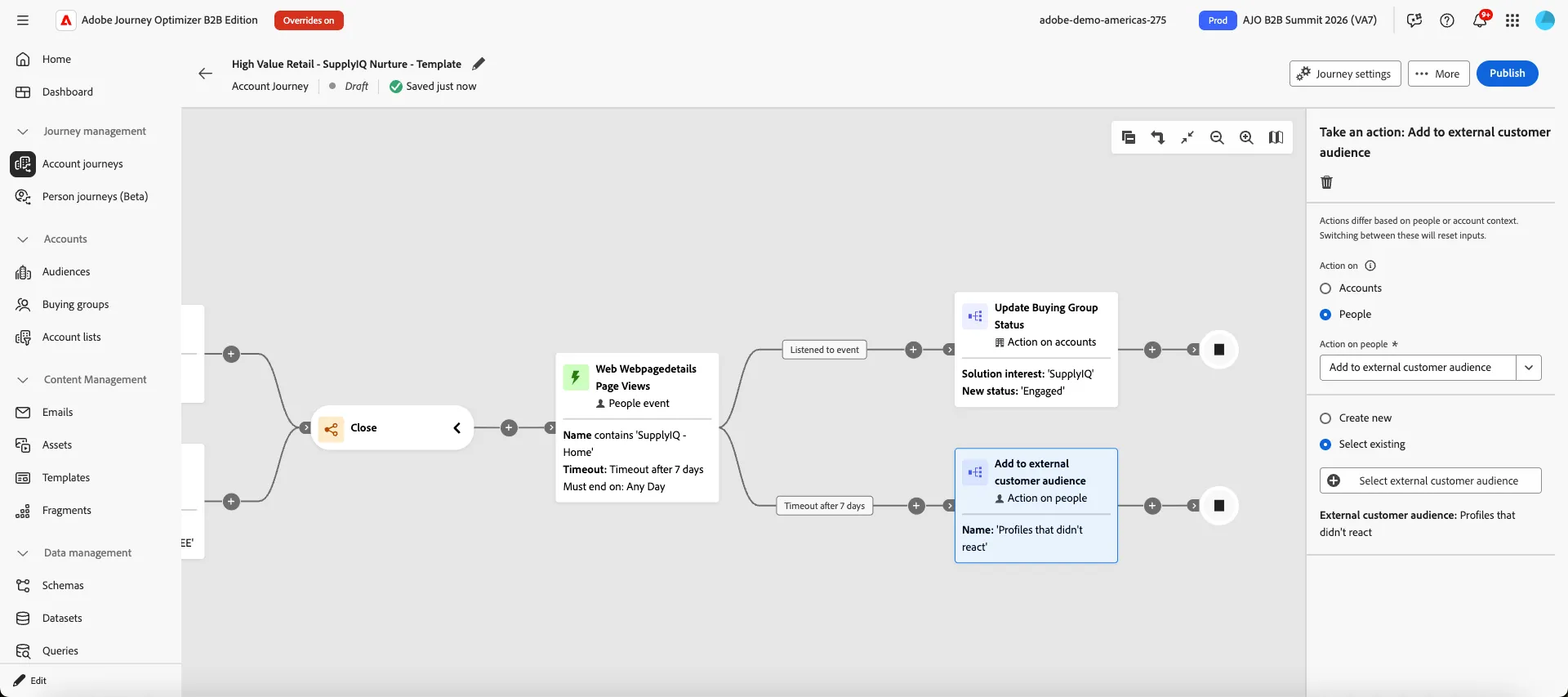Open Journey settings

point(1345,74)
